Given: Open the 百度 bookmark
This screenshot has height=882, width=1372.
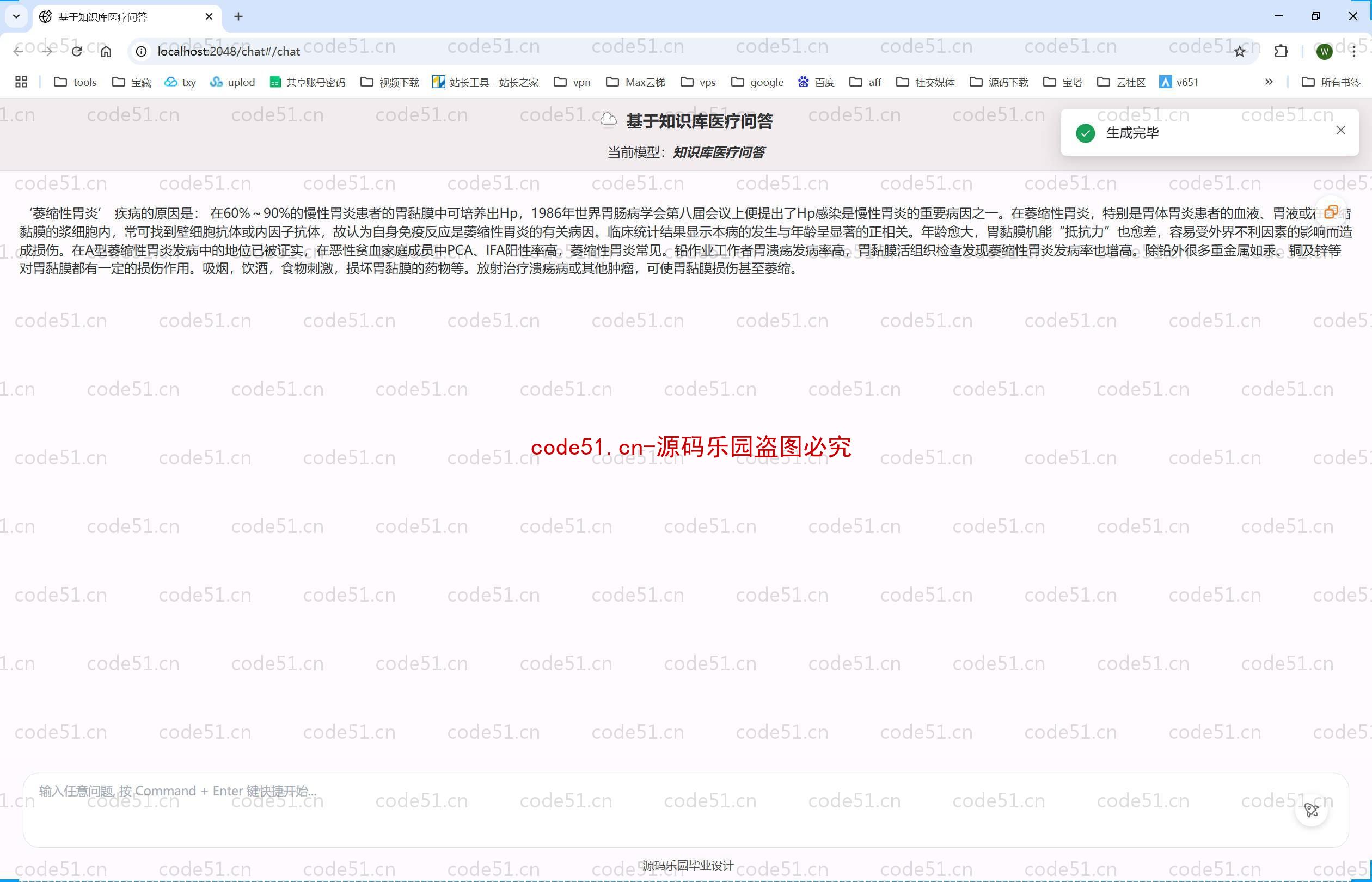Looking at the screenshot, I should click(x=816, y=82).
